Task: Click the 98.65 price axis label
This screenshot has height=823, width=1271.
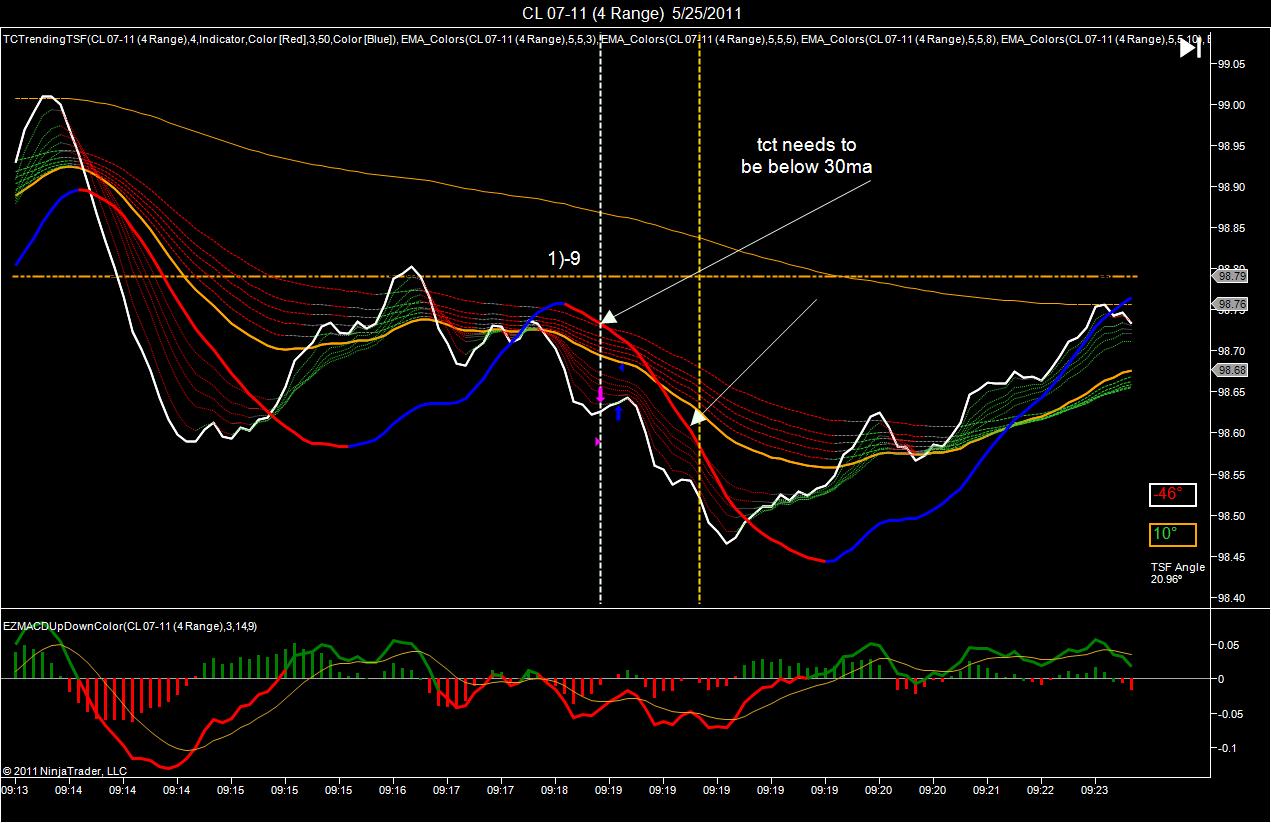Action: coord(1231,392)
